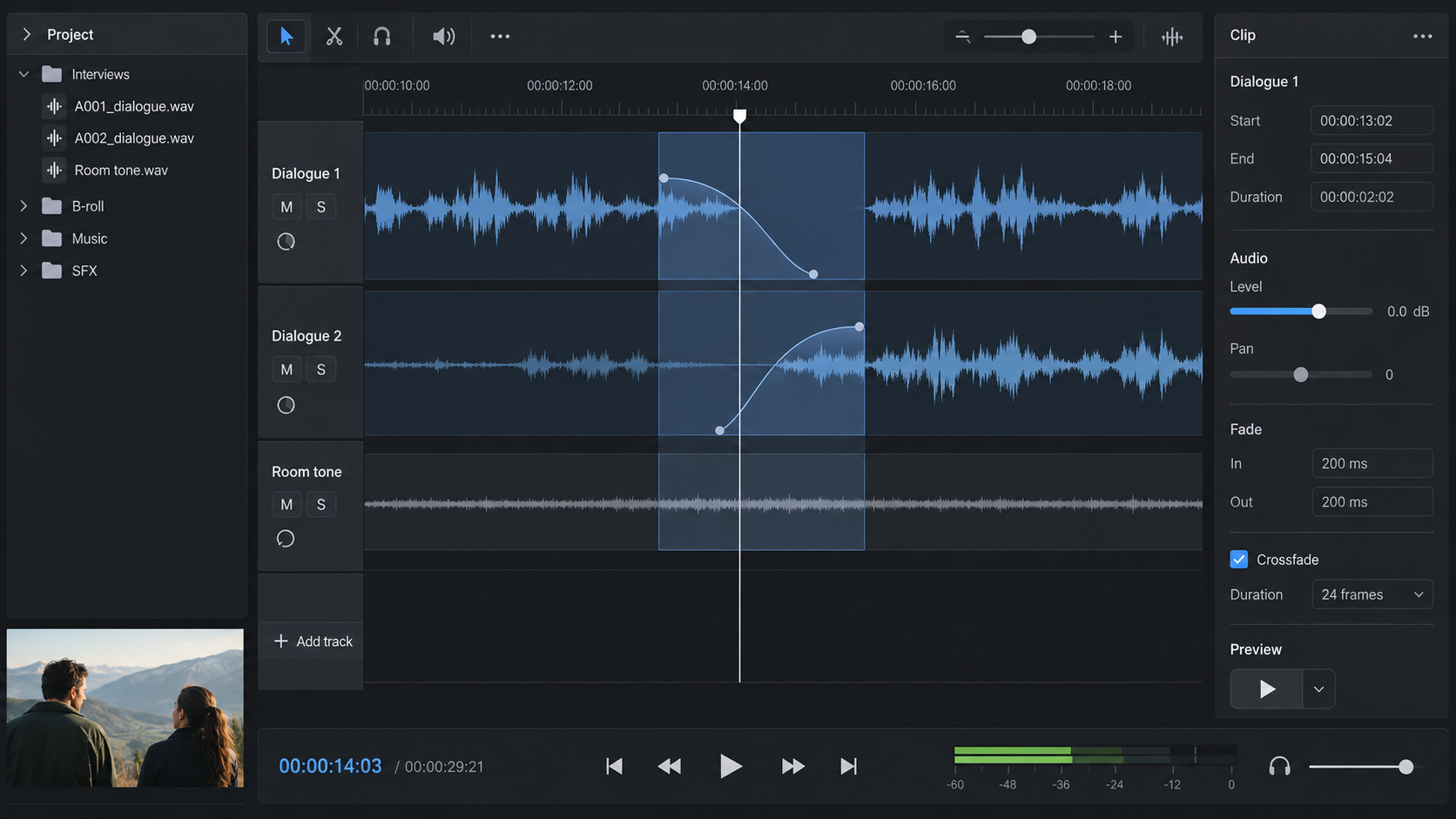Image resolution: width=1456 pixels, height=819 pixels.
Task: Click the Fade In 200 ms field
Action: (1372, 464)
